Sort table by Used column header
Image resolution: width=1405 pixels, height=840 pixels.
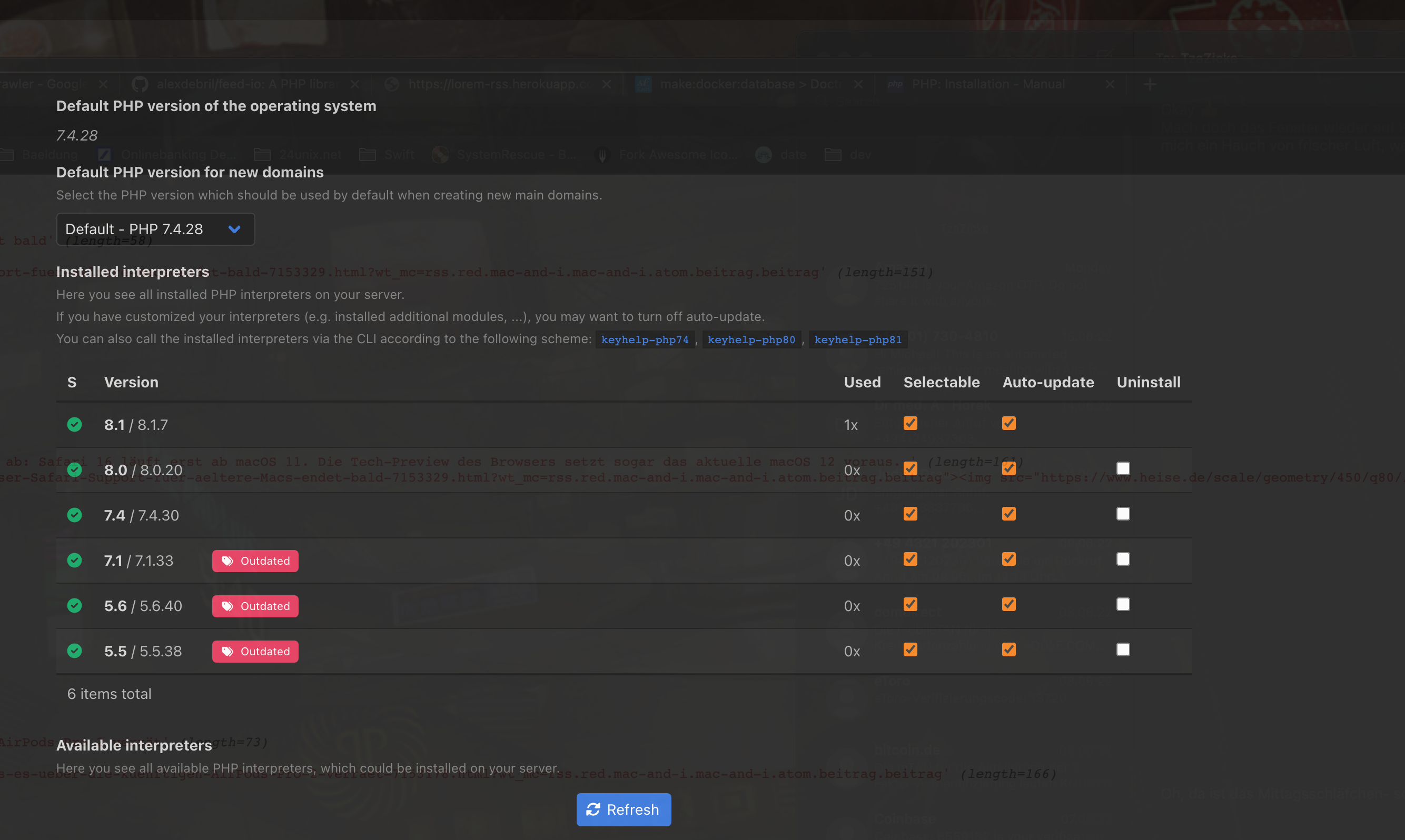click(x=862, y=383)
